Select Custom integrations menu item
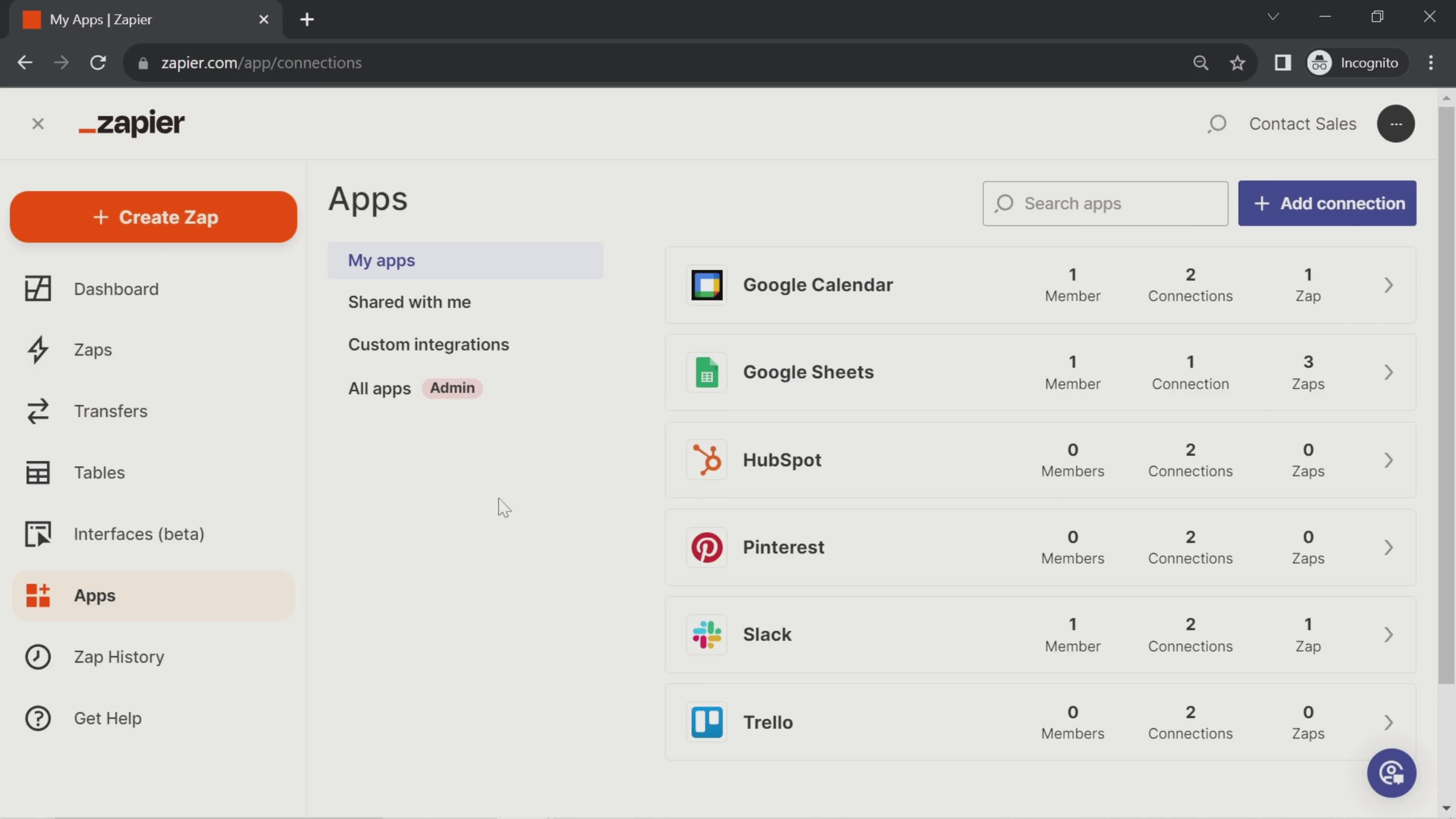This screenshot has width=1456, height=819. pyautogui.click(x=429, y=344)
